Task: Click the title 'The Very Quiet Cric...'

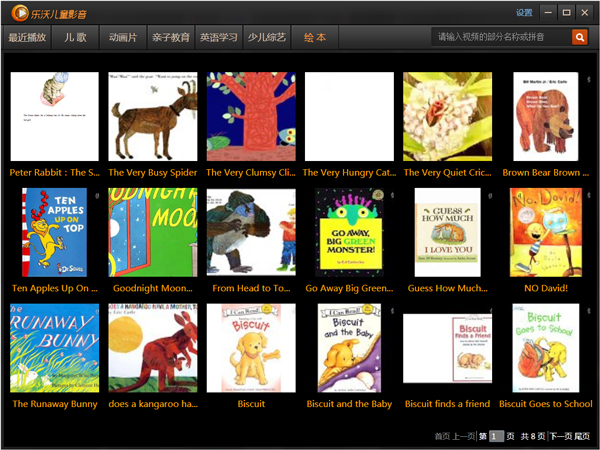Action: [447, 173]
